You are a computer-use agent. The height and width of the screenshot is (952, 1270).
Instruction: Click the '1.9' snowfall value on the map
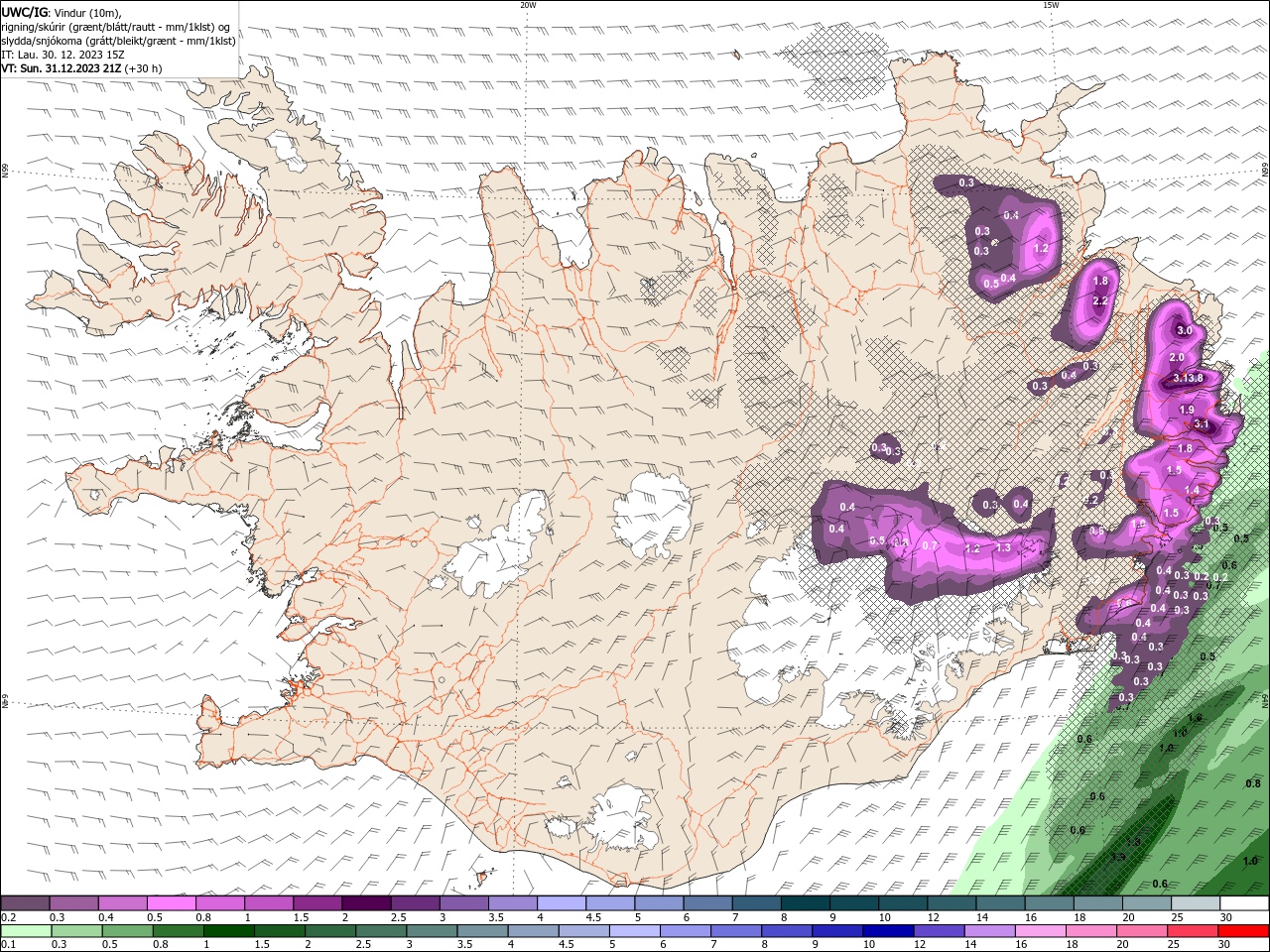[x=1187, y=410]
